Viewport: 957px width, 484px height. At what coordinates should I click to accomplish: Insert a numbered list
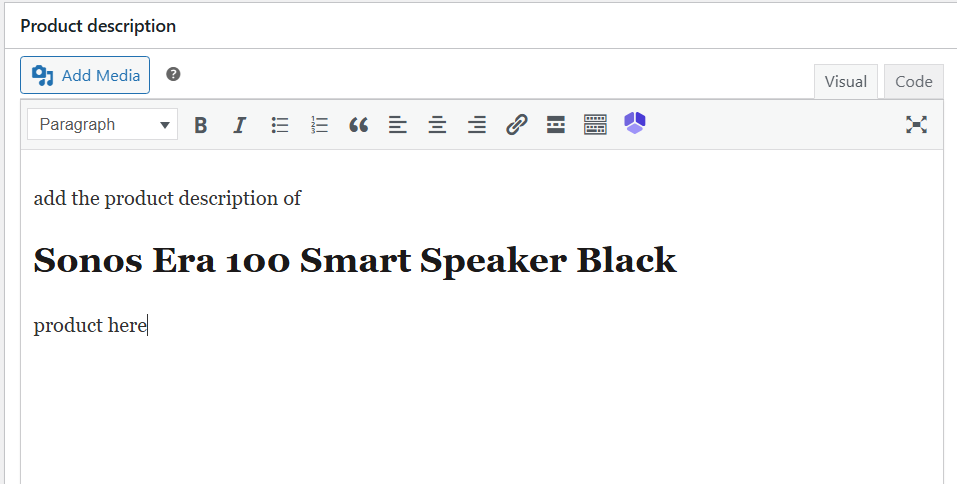pos(319,125)
